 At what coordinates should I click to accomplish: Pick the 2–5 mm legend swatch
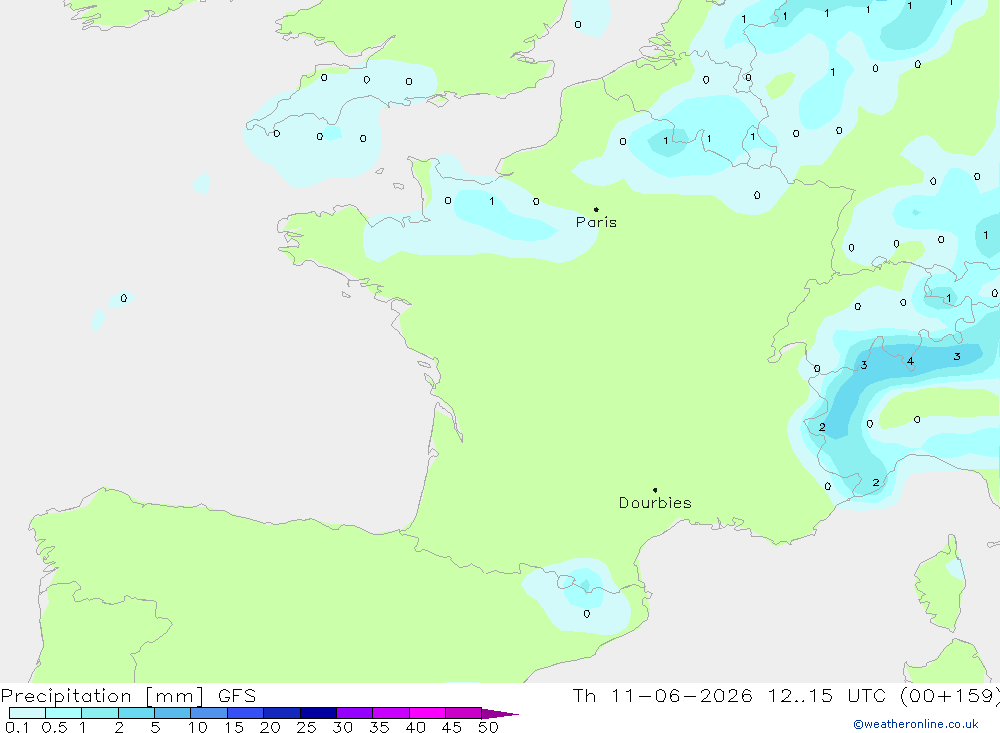click(136, 713)
